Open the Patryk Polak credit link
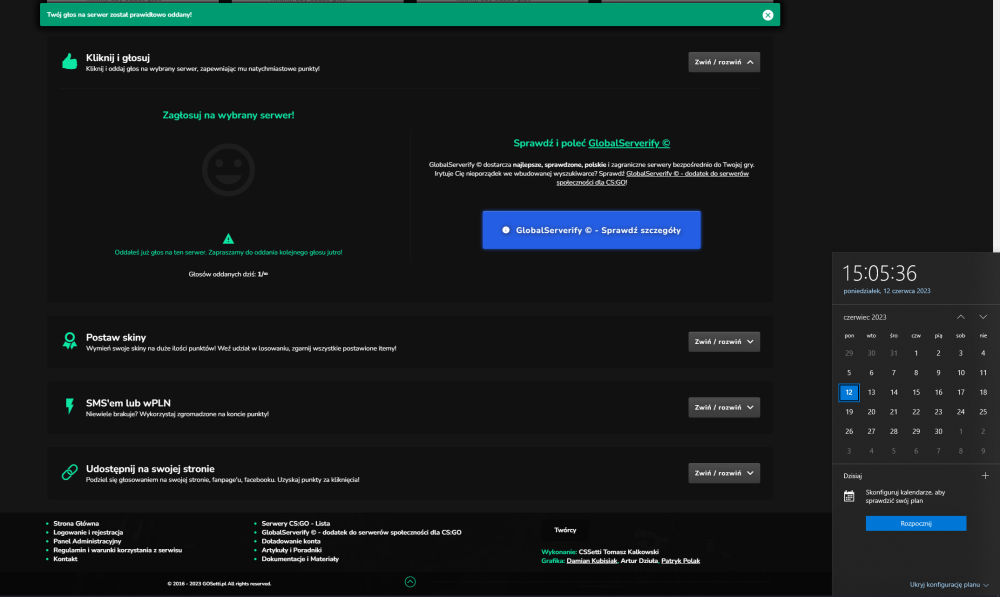The width and height of the screenshot is (1000, 597). pos(680,561)
